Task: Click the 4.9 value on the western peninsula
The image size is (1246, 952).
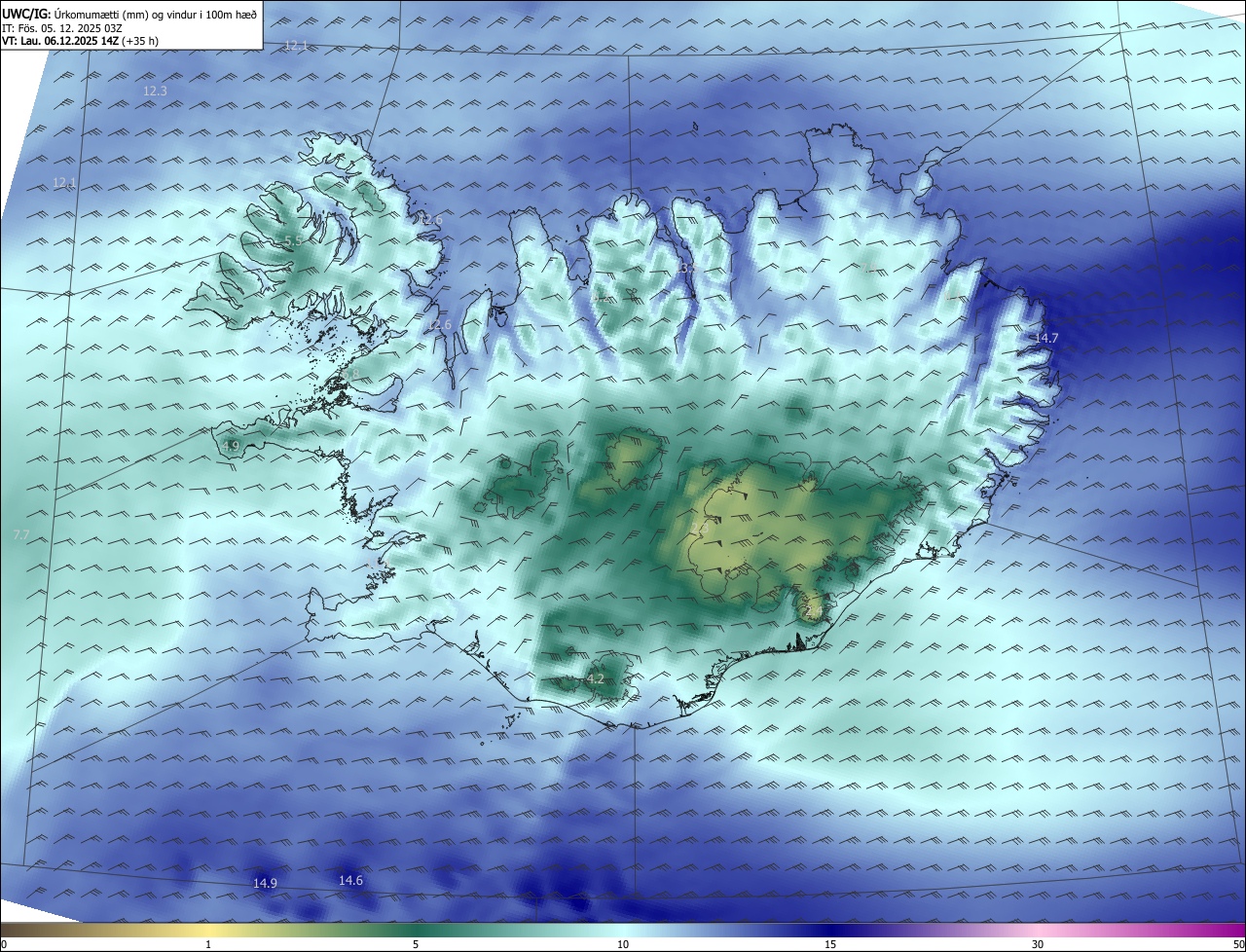Action: coord(231,446)
